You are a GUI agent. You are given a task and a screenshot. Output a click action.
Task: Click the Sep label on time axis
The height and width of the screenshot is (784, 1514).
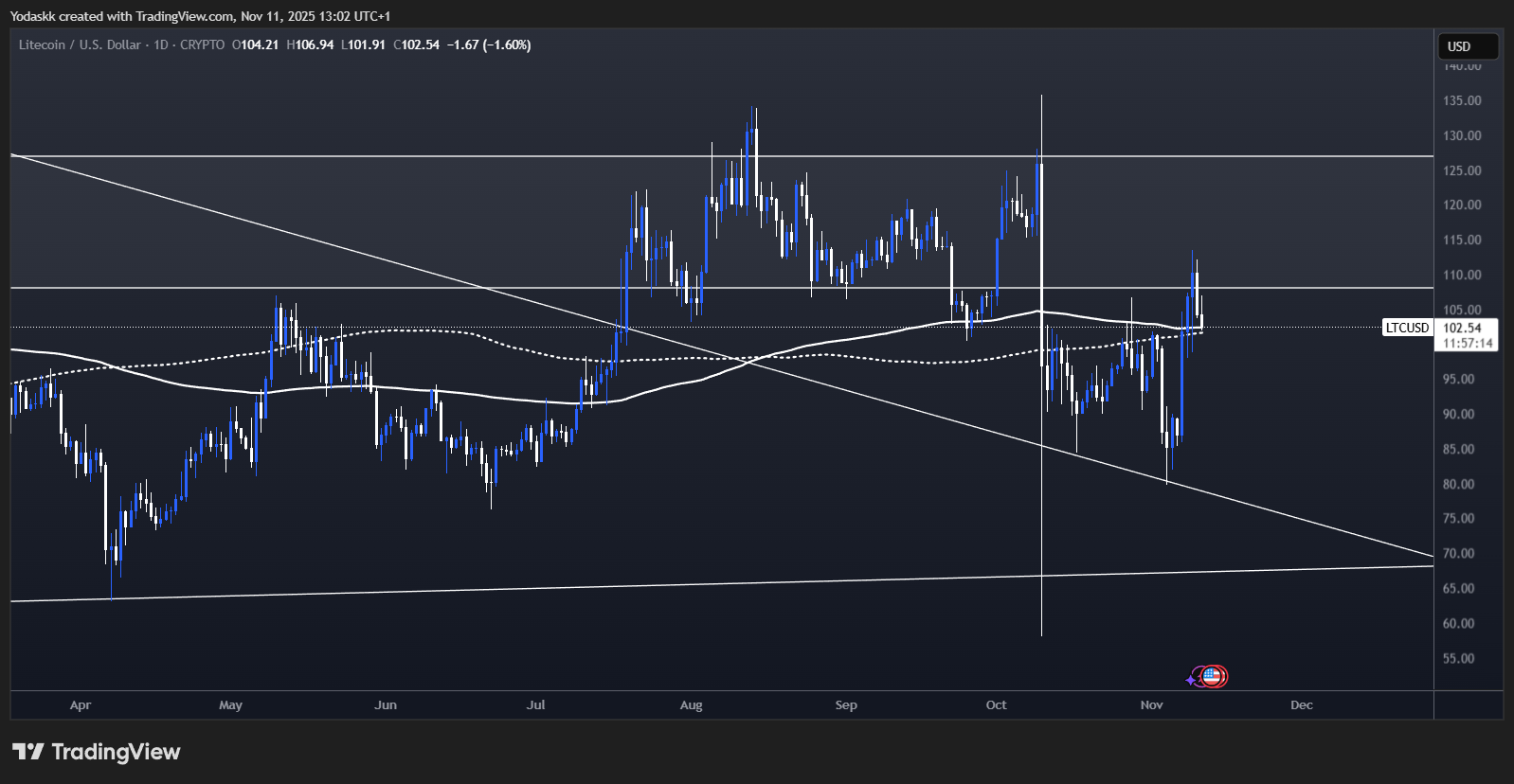[846, 705]
